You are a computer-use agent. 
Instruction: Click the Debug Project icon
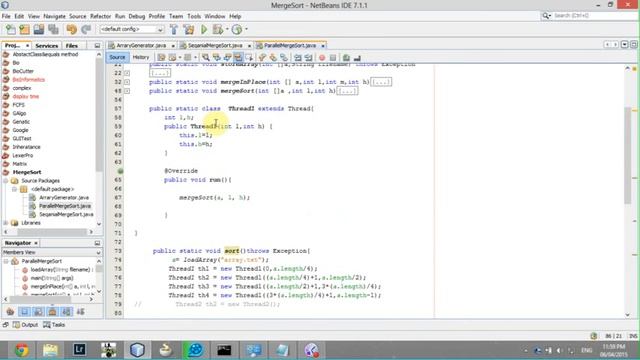[218, 29]
